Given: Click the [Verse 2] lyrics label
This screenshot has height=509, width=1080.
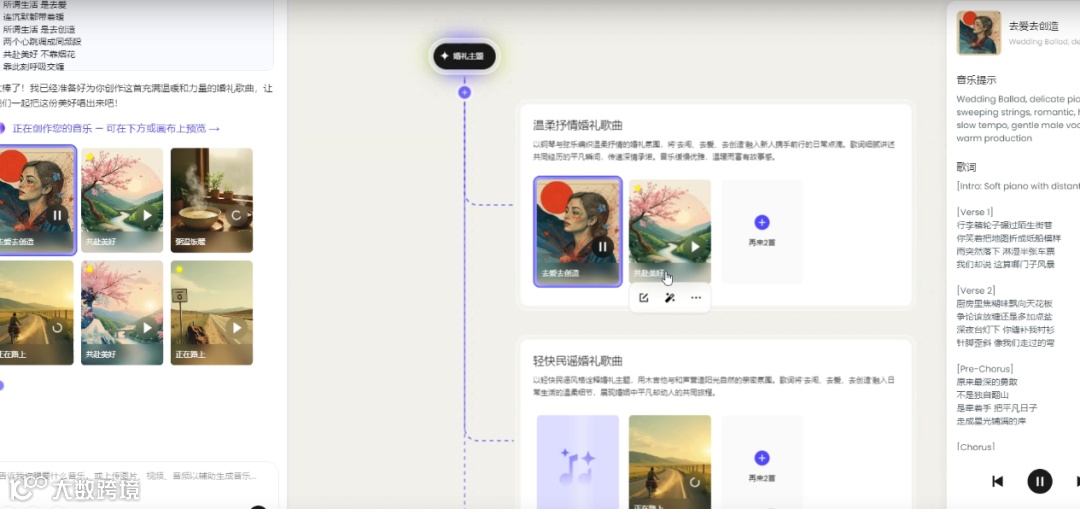Looking at the screenshot, I should tap(975, 290).
